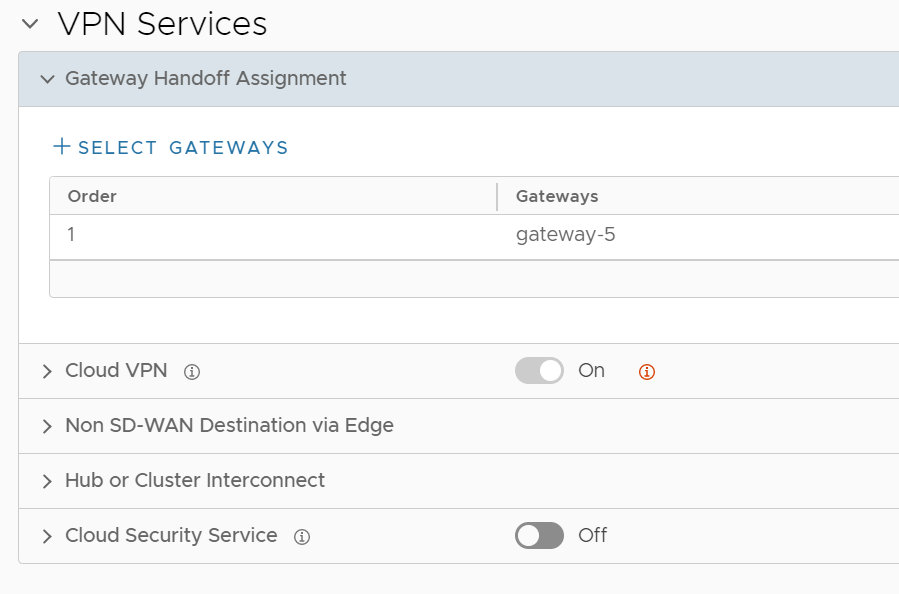Collapse the VPN Services section chevron

30,24
